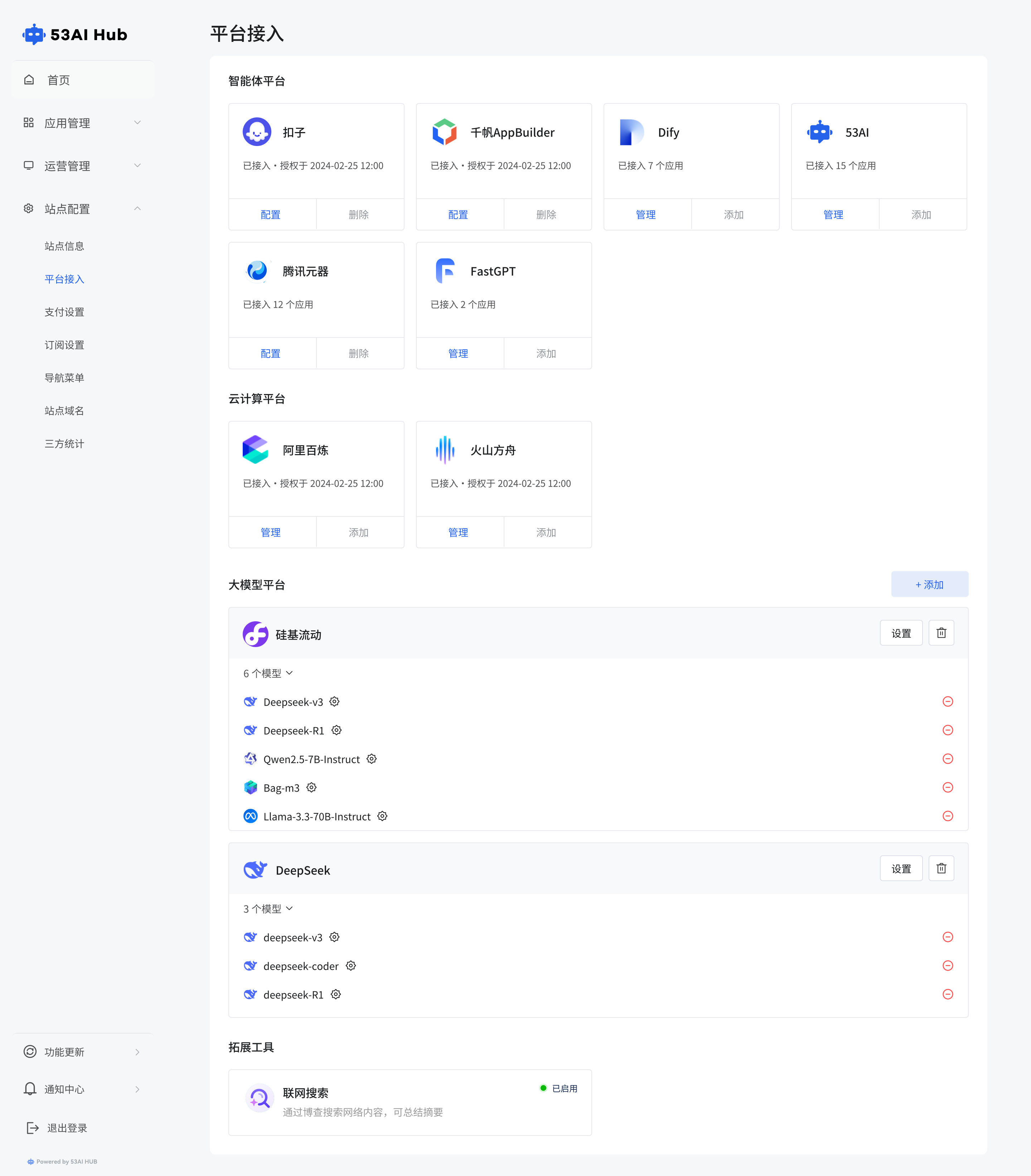Open settings gear for deepseek-R1 under DeepSeek
Screen dimensions: 1031x1176
point(336,995)
